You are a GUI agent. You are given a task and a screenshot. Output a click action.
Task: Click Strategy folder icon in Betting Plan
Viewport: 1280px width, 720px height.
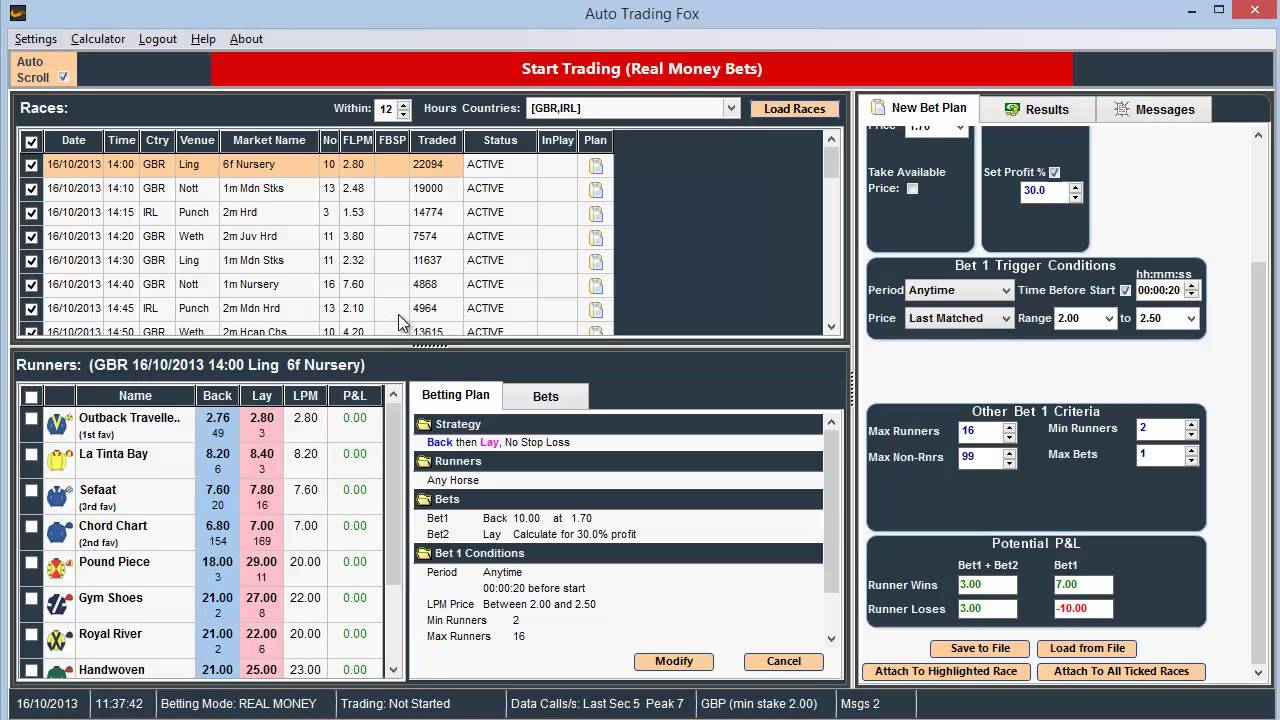[424, 424]
